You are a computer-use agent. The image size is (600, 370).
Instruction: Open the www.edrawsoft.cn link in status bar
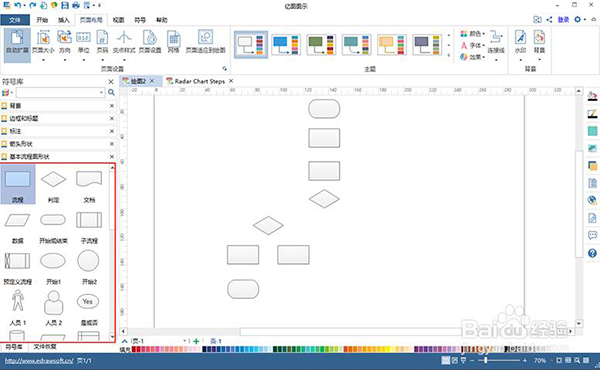click(x=39, y=360)
